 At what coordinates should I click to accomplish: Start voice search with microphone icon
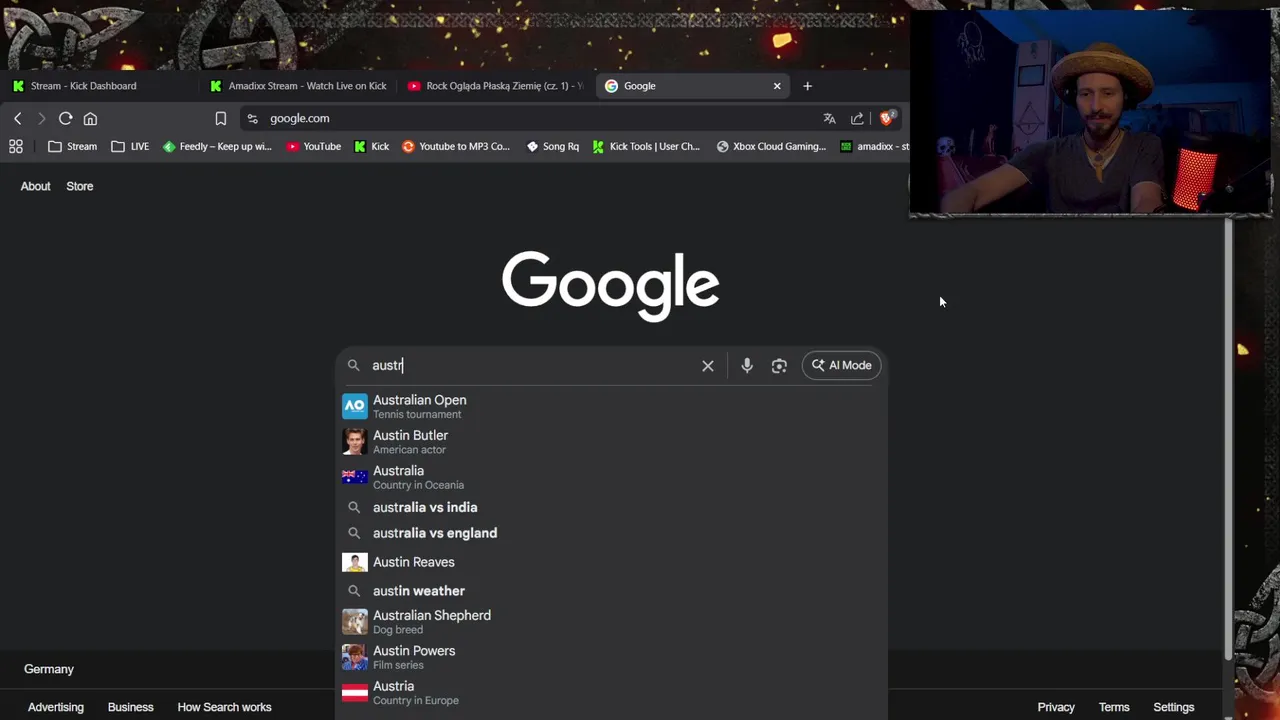[747, 365]
